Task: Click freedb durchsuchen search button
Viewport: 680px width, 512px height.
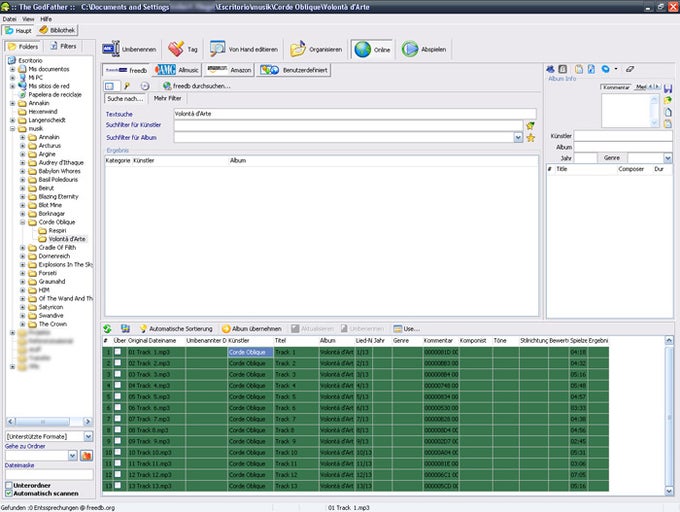Action: 196,86
